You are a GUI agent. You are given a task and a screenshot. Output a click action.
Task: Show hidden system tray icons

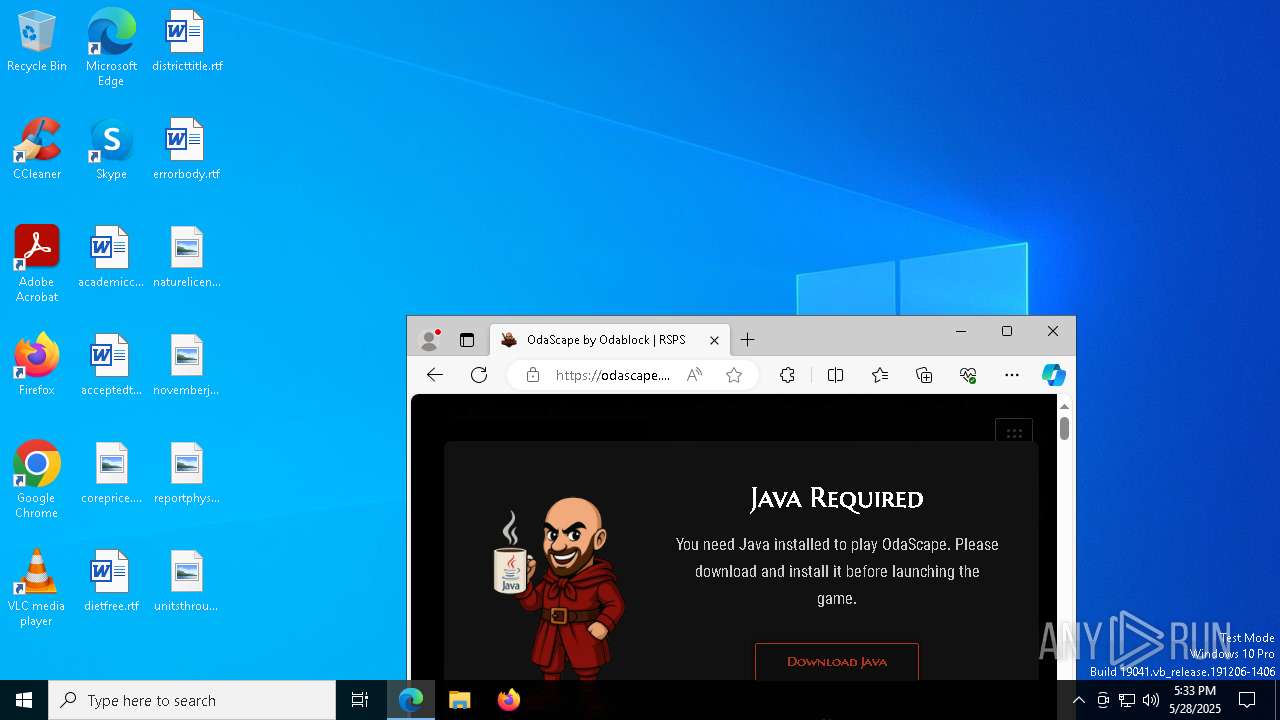pos(1078,700)
